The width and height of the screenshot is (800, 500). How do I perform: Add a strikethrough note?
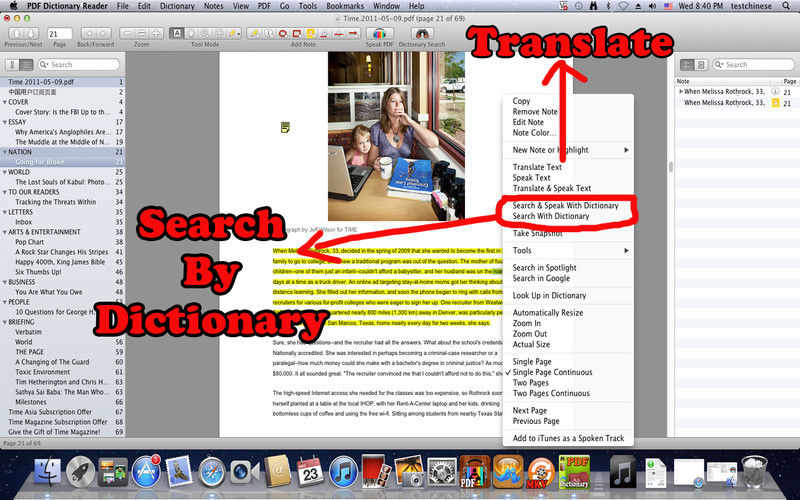coord(338,34)
